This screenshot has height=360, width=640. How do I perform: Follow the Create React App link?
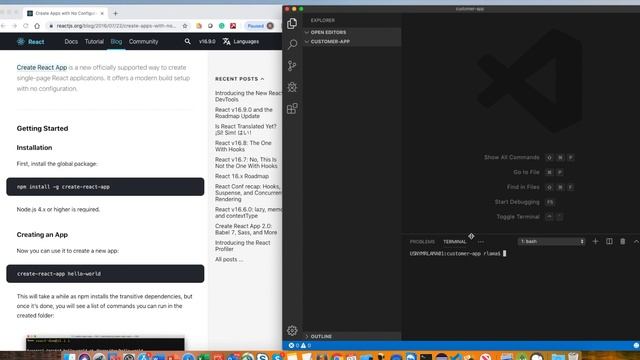pos(42,67)
